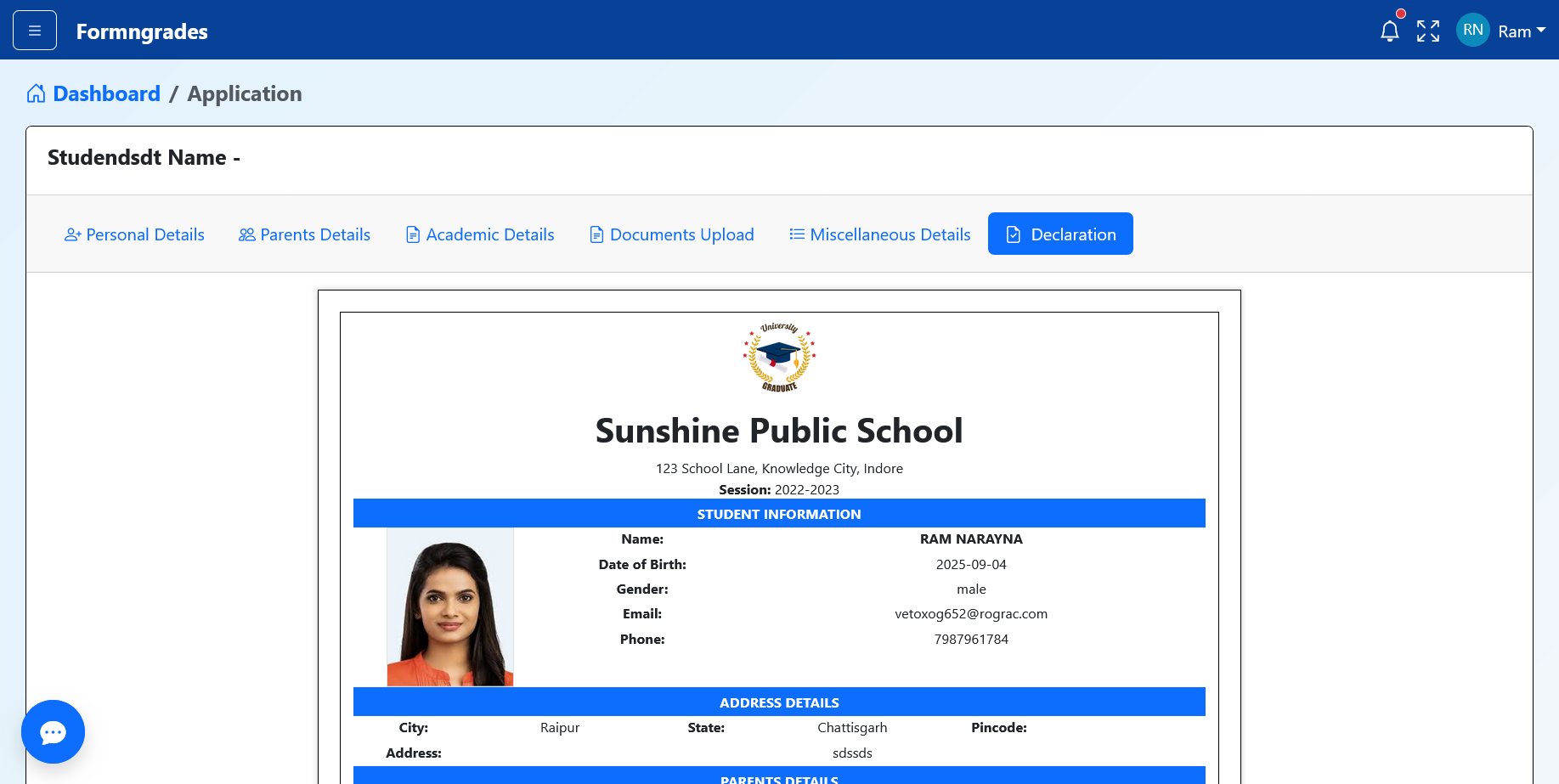Enter fullscreen using the expand icon
This screenshot has height=784, width=1559.
1428,30
